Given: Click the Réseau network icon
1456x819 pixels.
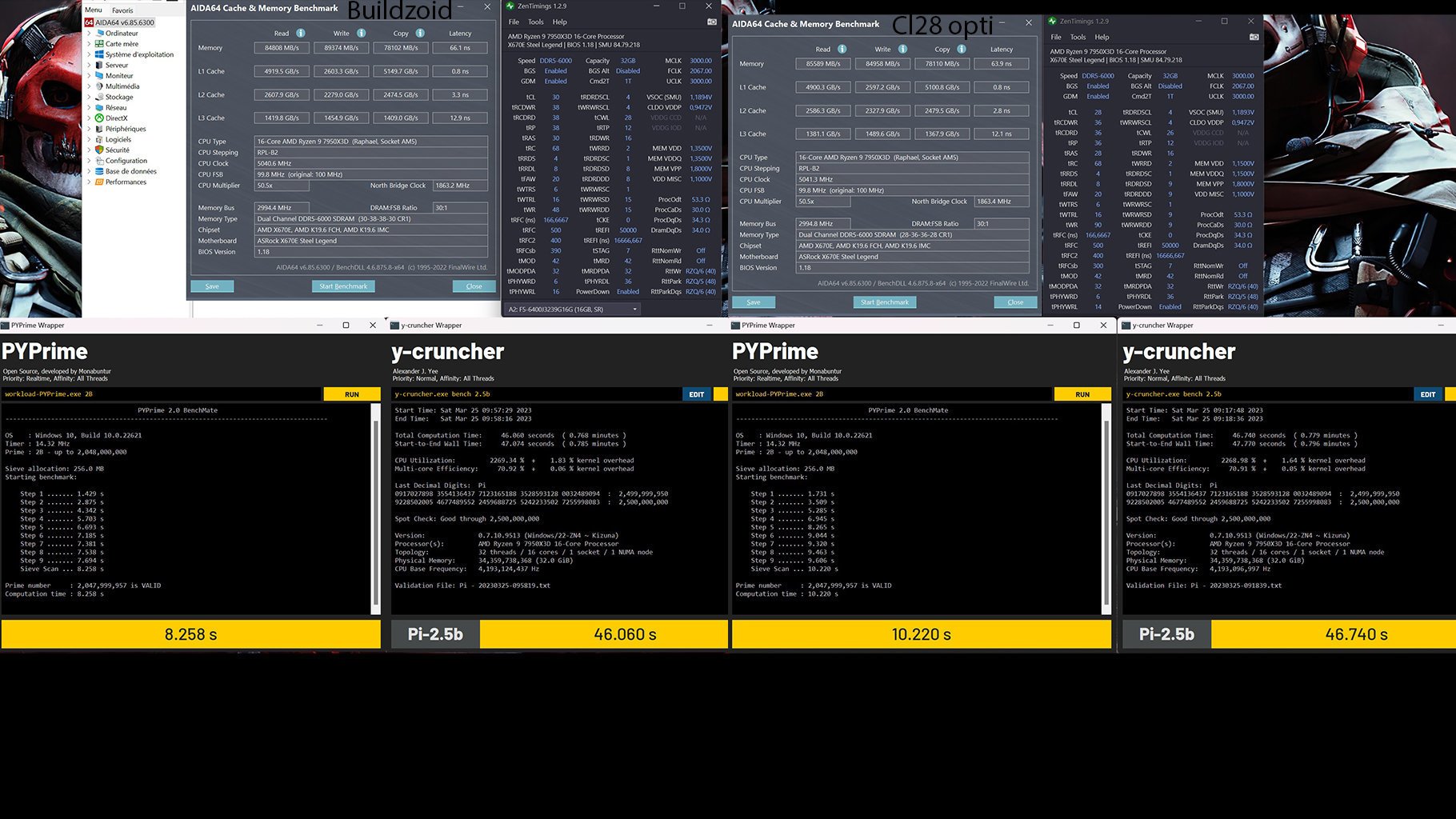Looking at the screenshot, I should 99,107.
